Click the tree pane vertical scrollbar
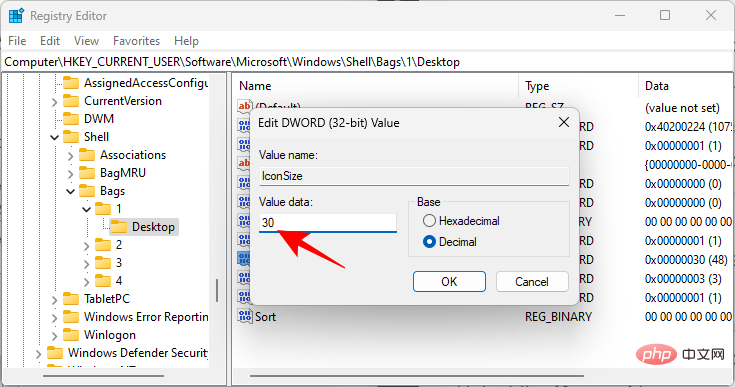Image resolution: width=735 pixels, height=387 pixels. coord(217,290)
